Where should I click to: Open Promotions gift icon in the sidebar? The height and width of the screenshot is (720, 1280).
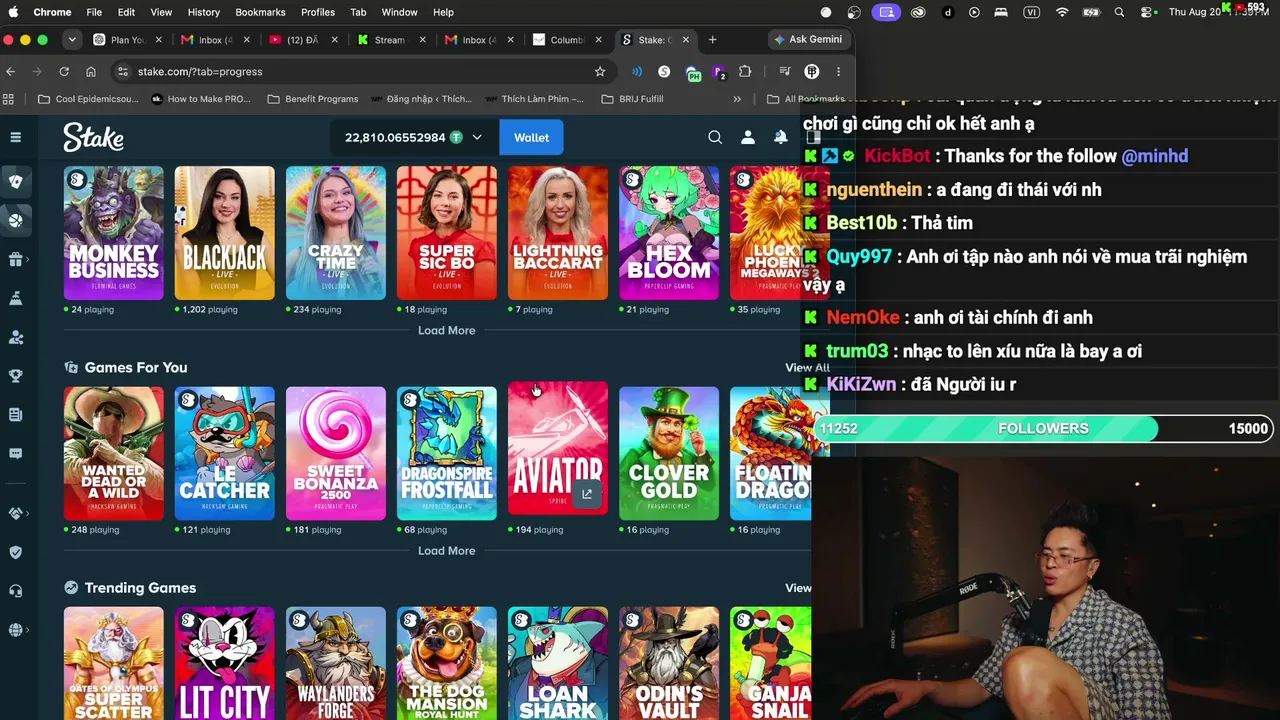point(16,260)
